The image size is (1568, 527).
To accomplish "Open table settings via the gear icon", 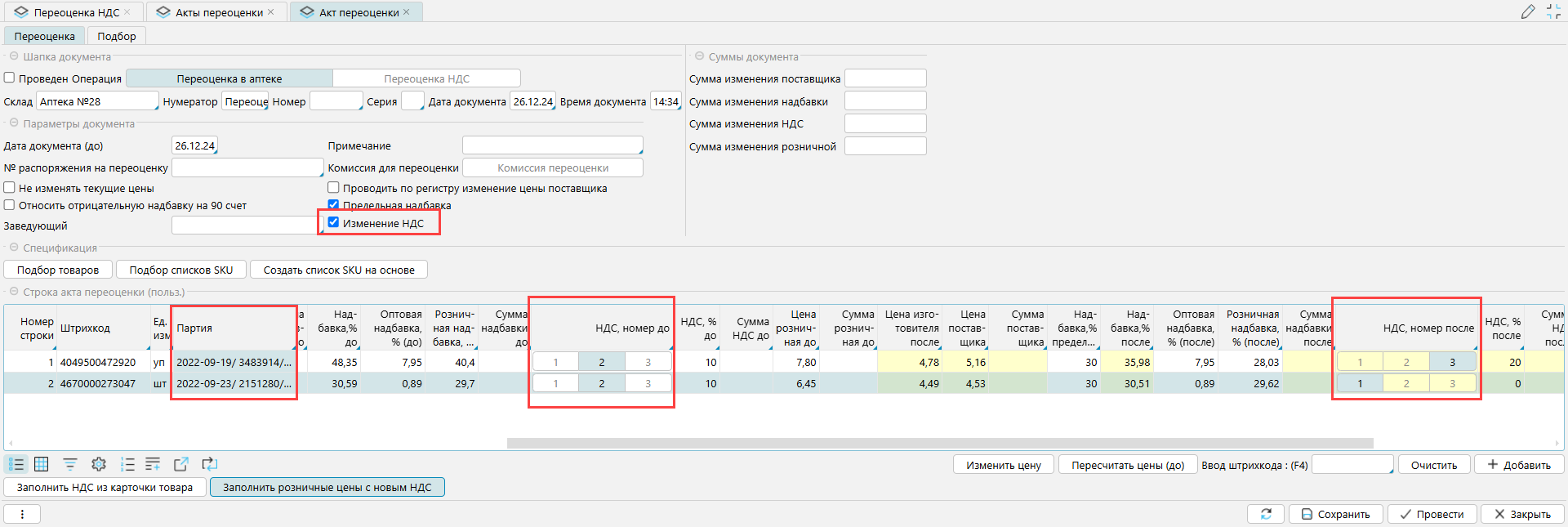I will (x=99, y=464).
